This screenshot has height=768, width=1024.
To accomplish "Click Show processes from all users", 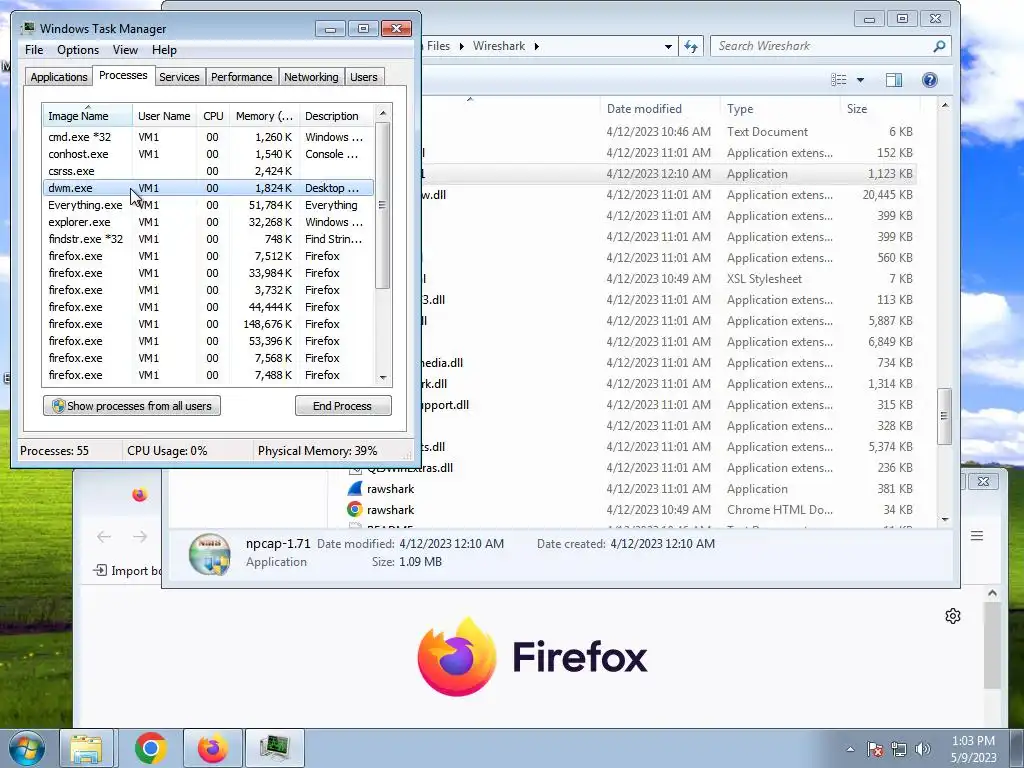I will [x=132, y=406].
